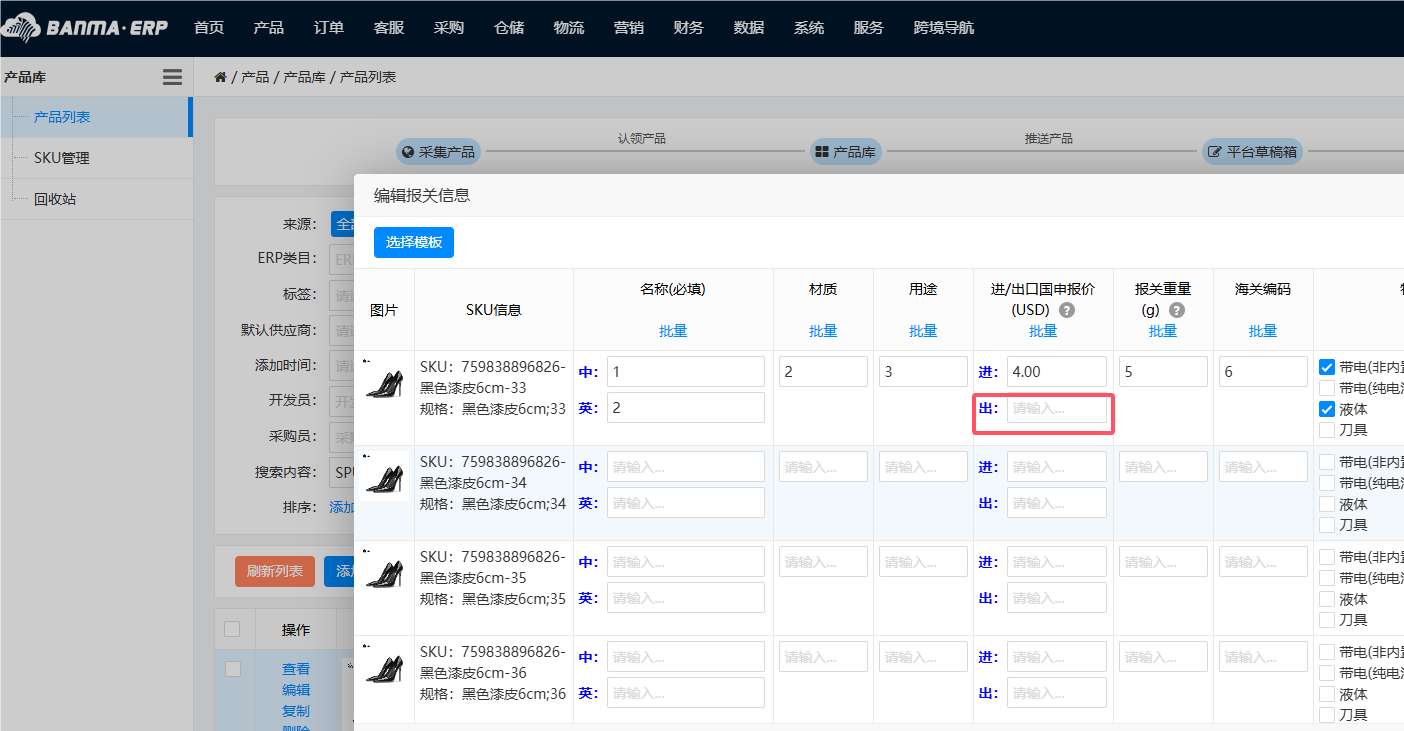
Task: Click help icon next to 进/出口国申报价 (USD)
Action: (x=1067, y=310)
